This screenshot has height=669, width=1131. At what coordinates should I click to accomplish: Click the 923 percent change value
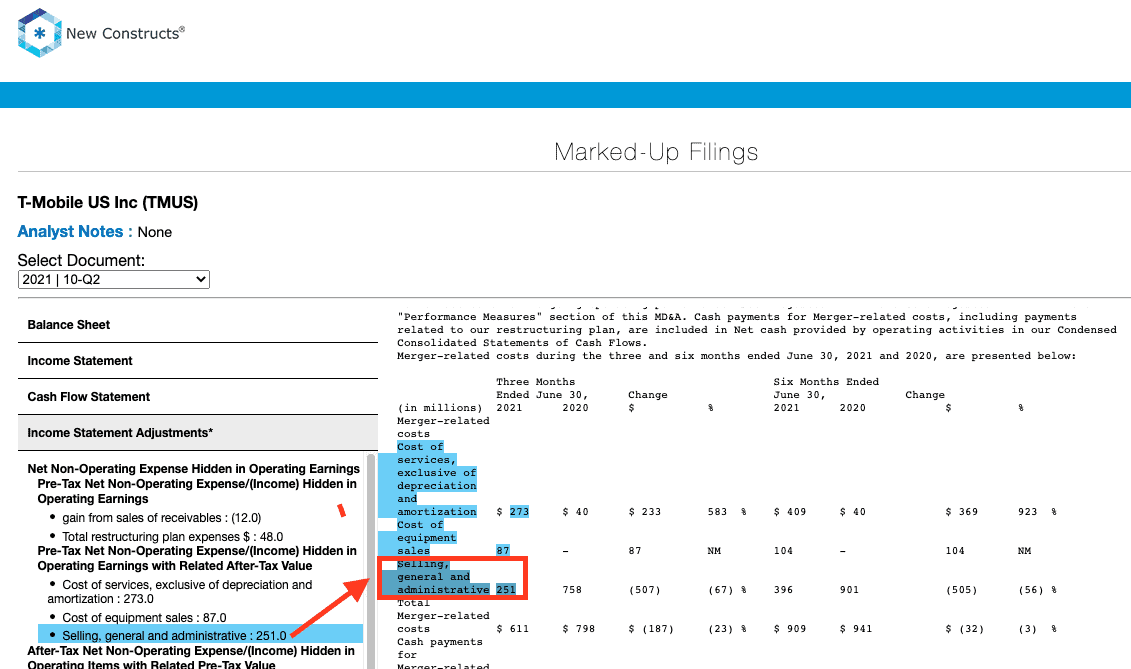coord(1028,512)
